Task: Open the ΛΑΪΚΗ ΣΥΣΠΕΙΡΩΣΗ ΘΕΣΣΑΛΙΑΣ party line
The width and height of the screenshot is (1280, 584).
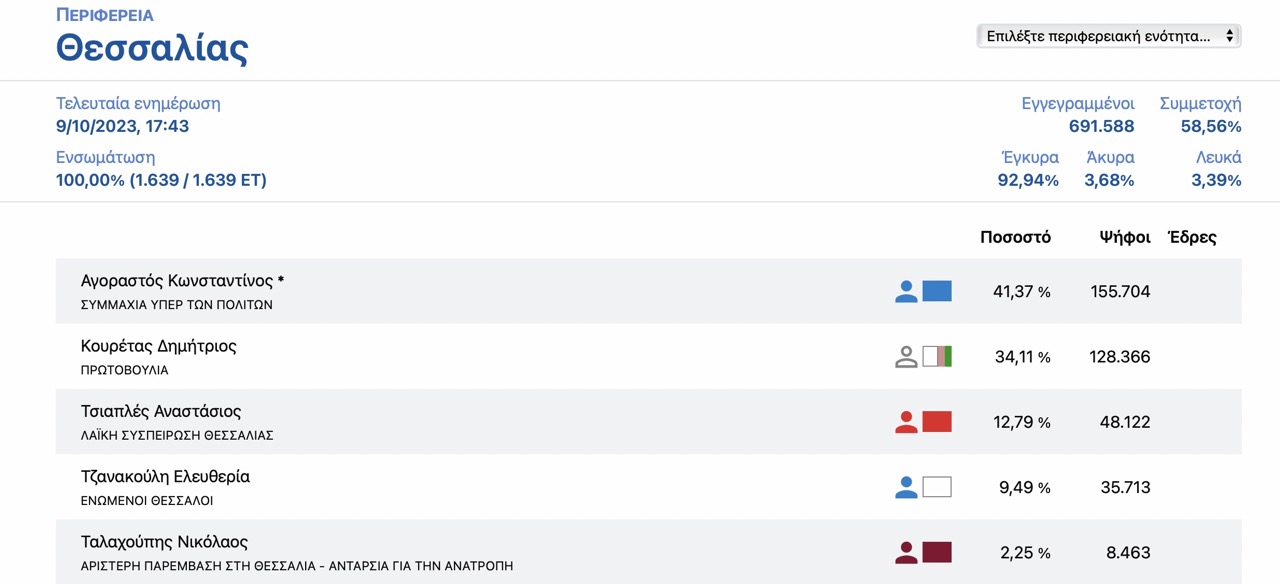Action: click(x=177, y=436)
